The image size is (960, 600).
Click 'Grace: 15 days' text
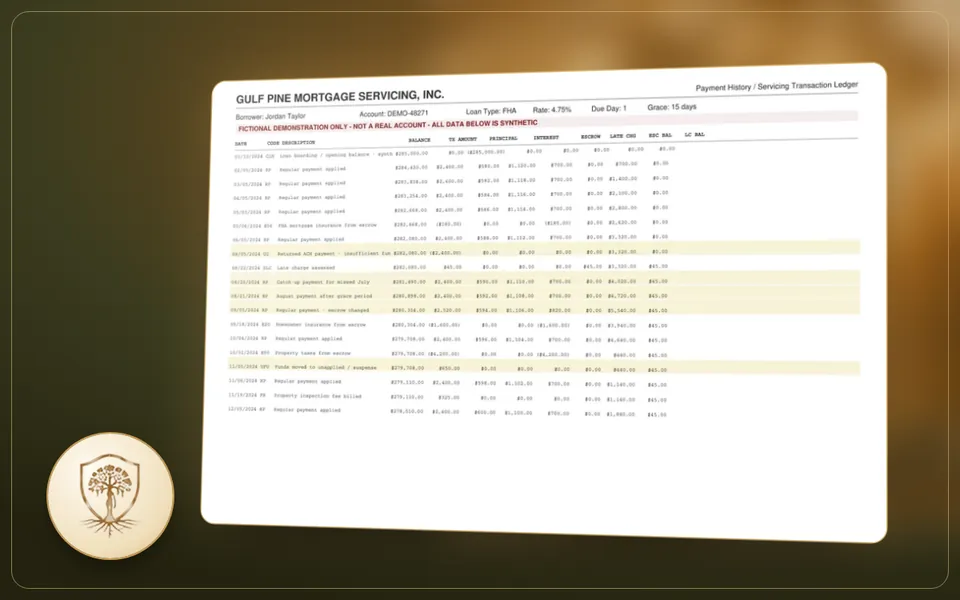click(x=672, y=107)
